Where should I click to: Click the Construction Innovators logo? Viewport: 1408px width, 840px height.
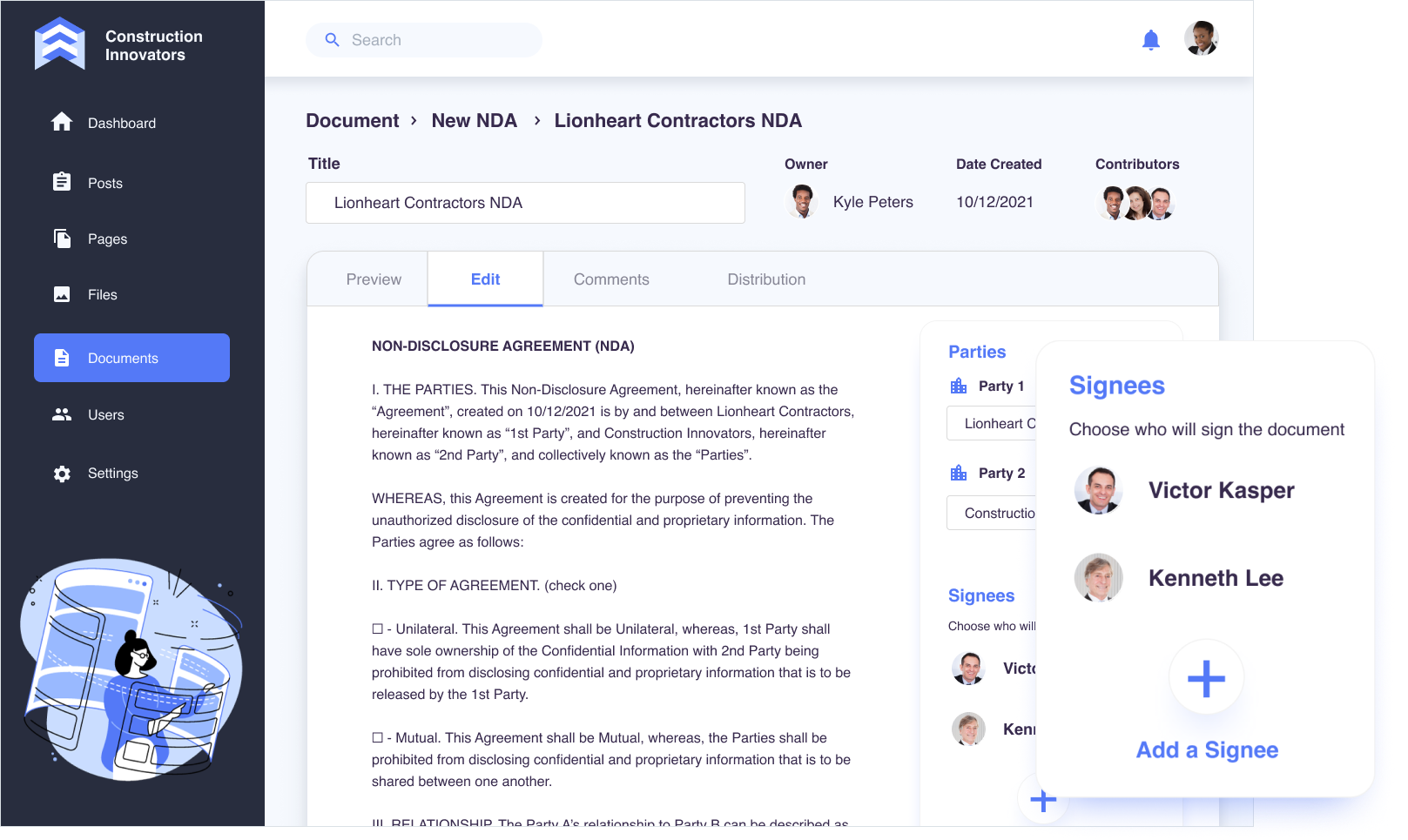[x=60, y=44]
